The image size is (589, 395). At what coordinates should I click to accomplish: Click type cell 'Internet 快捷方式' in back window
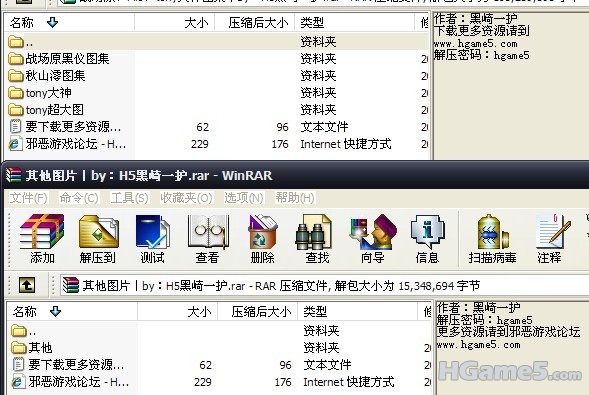[346, 144]
